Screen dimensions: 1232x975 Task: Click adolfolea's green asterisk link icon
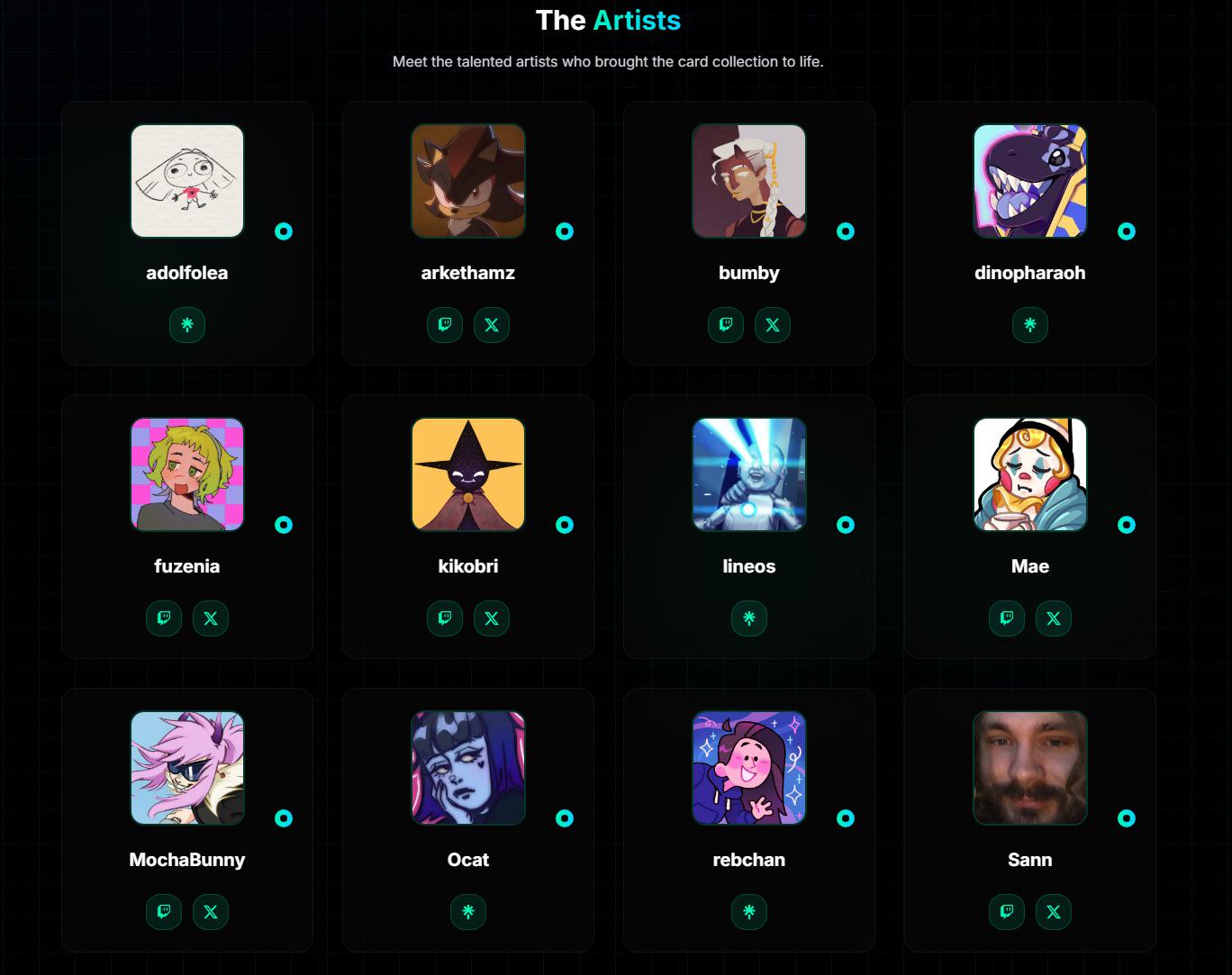(187, 325)
